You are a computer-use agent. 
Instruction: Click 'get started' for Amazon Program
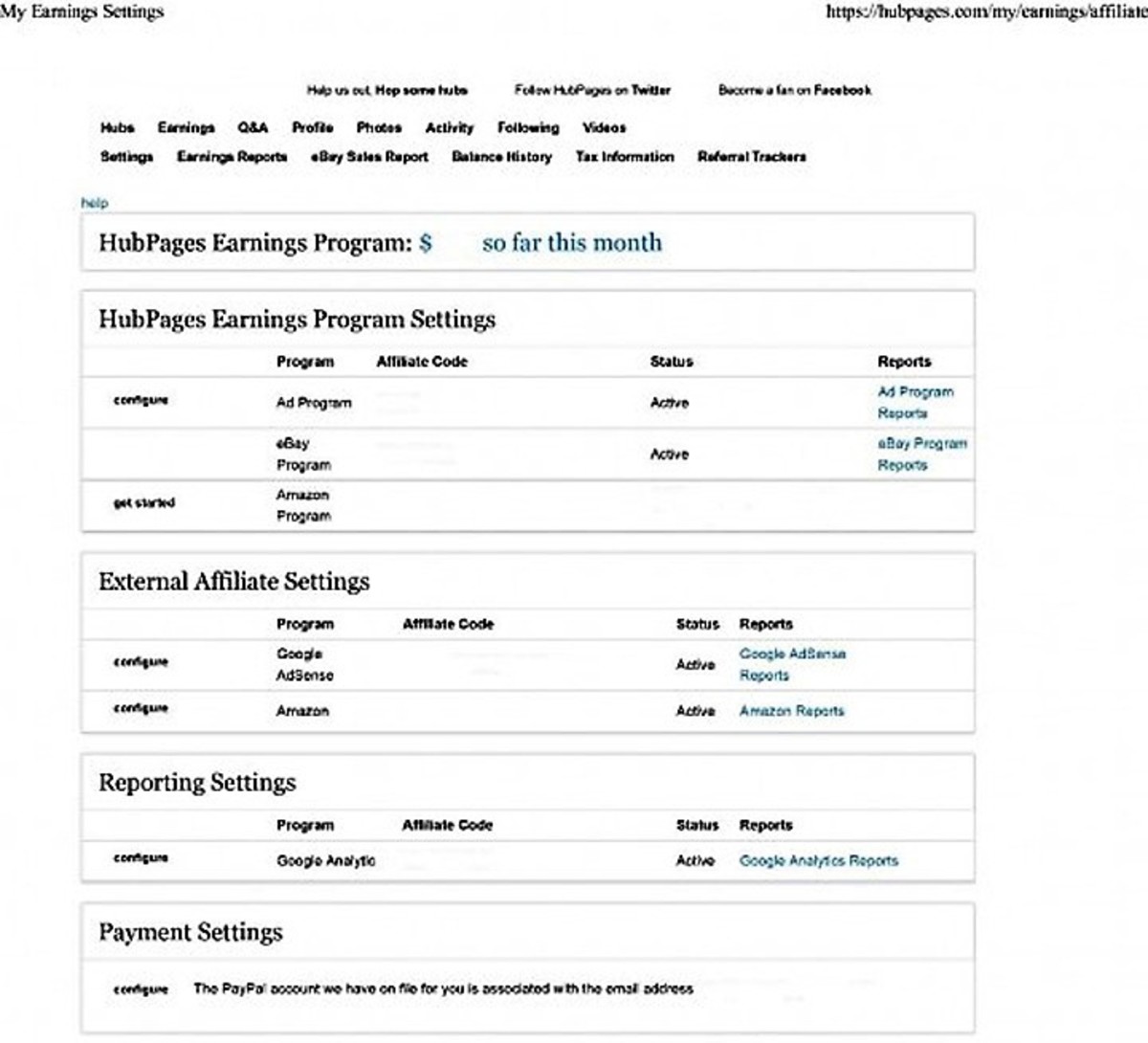pos(144,502)
